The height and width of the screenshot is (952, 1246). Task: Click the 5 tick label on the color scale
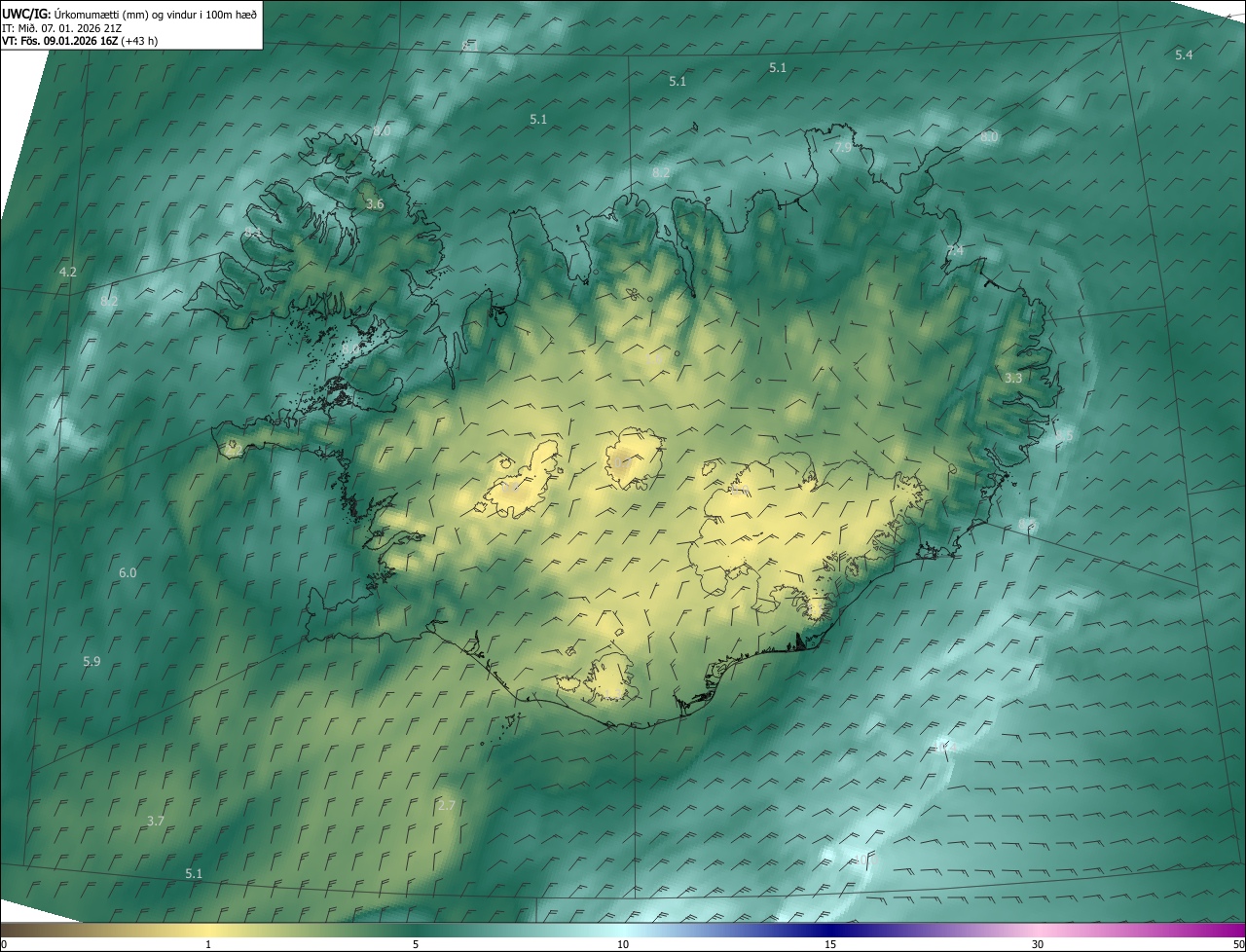pos(416,944)
